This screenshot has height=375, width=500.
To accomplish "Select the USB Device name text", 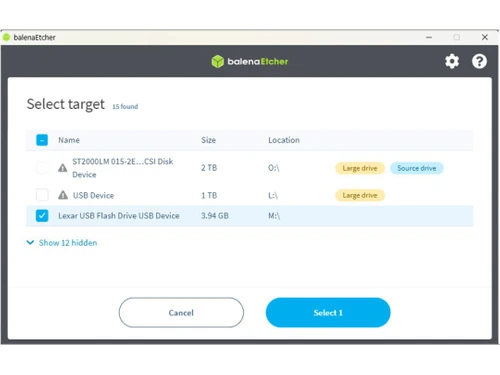I will [93, 195].
